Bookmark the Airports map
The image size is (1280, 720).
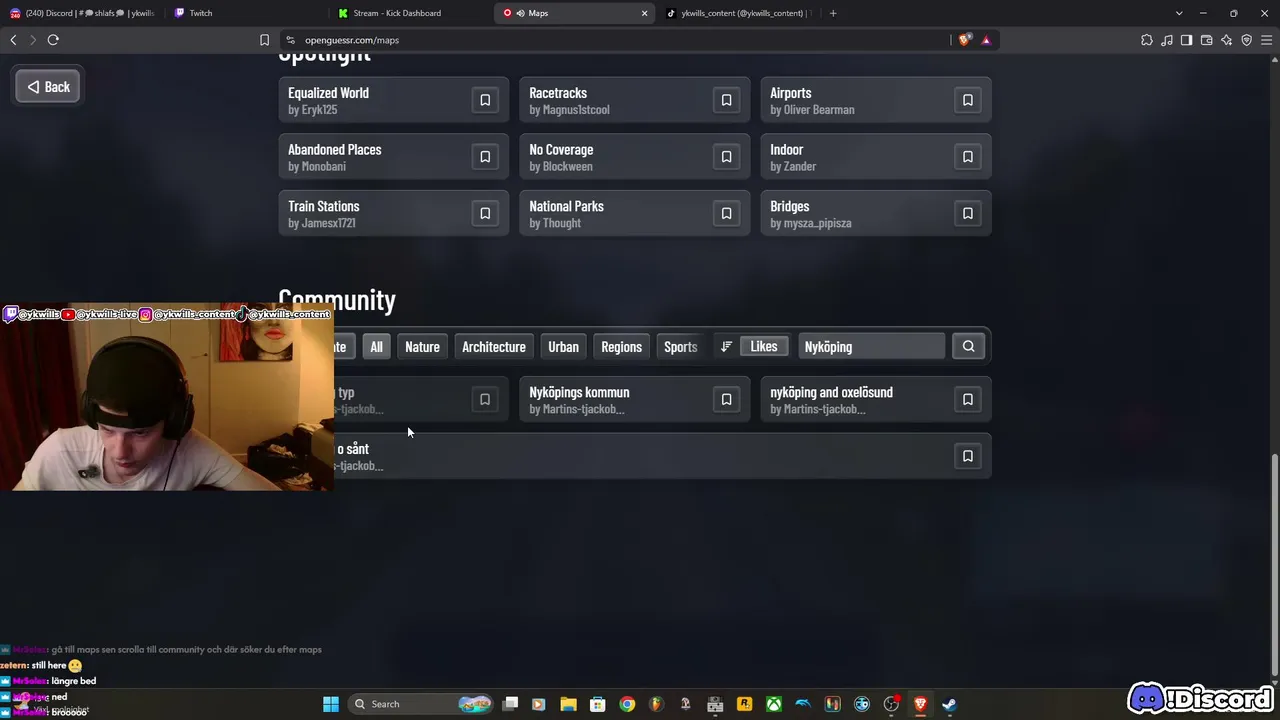(x=967, y=100)
